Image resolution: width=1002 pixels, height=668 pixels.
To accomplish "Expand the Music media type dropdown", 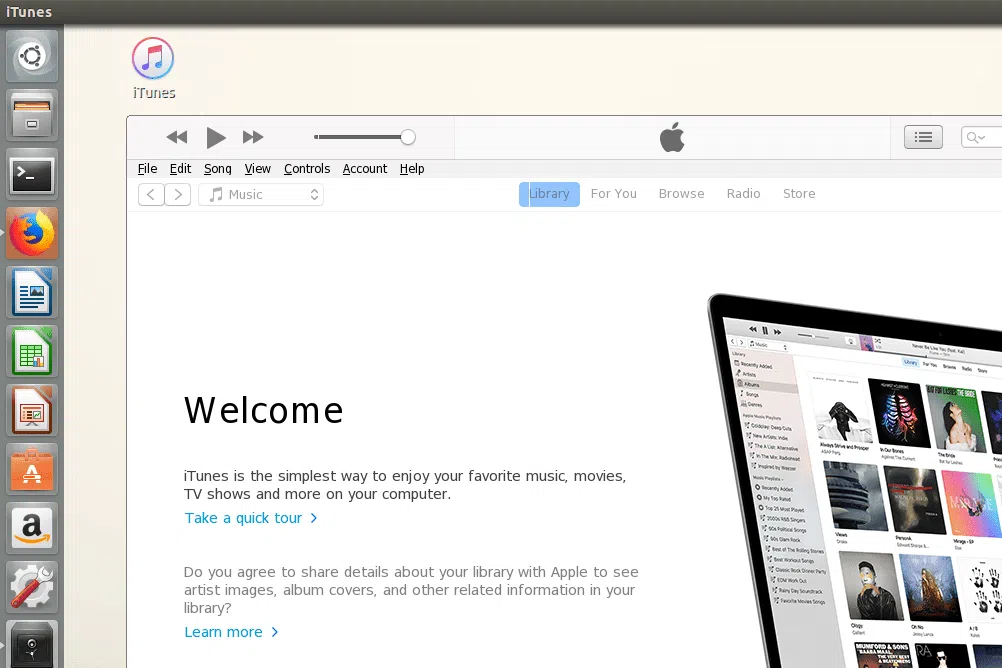I will click(x=261, y=194).
